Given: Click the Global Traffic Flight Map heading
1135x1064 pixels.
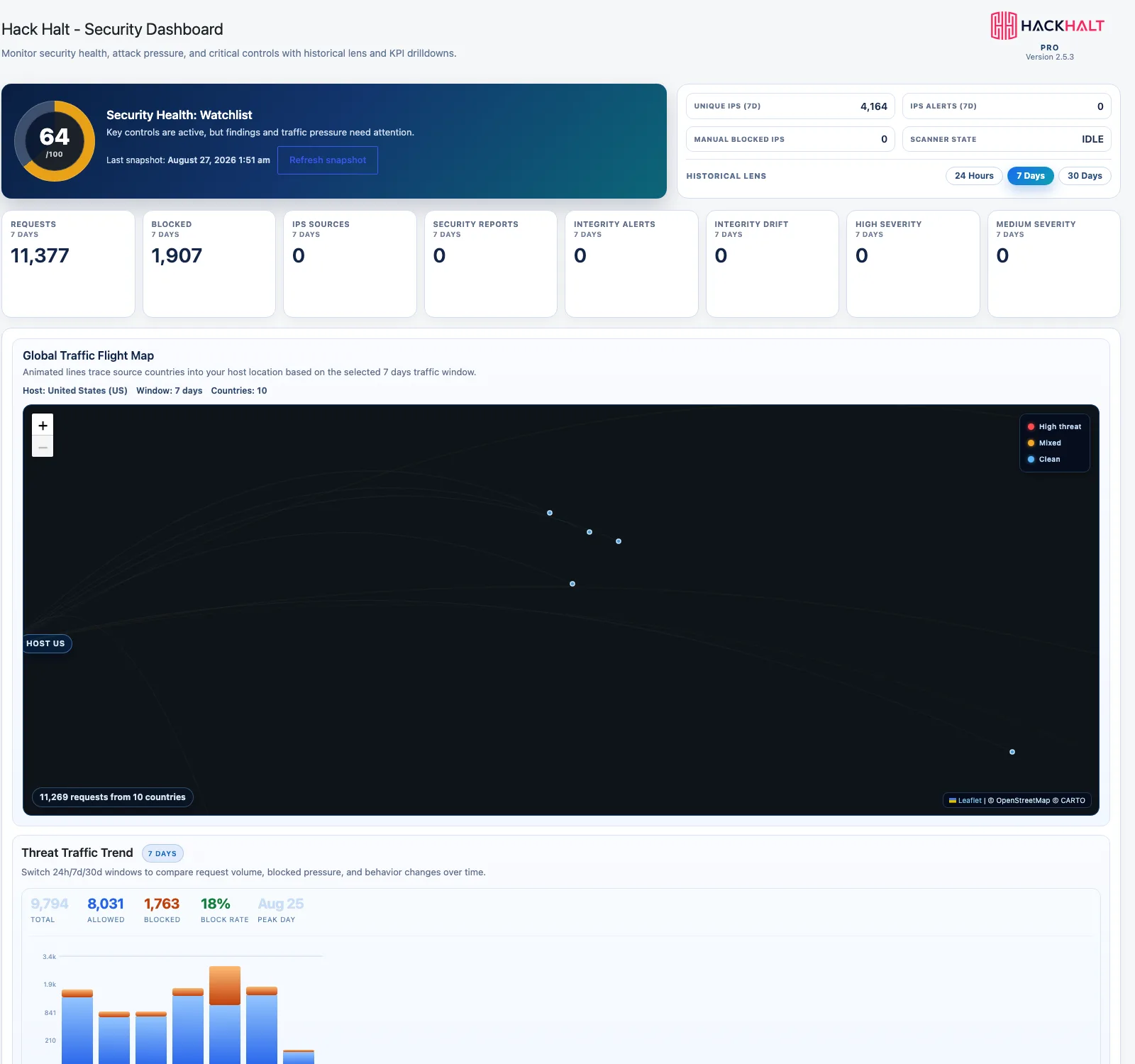Looking at the screenshot, I should coord(88,355).
